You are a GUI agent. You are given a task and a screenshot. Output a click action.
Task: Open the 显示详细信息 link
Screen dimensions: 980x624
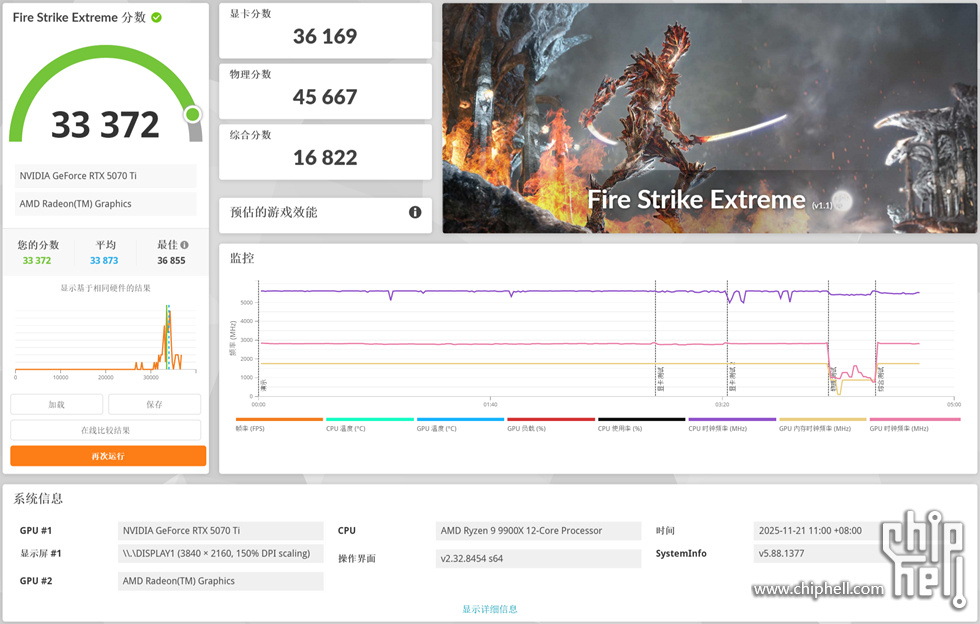[489, 609]
